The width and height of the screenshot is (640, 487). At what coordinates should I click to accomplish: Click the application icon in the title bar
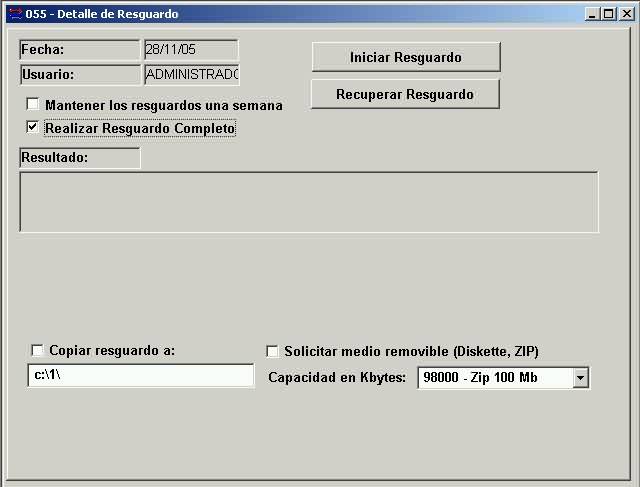14,13
